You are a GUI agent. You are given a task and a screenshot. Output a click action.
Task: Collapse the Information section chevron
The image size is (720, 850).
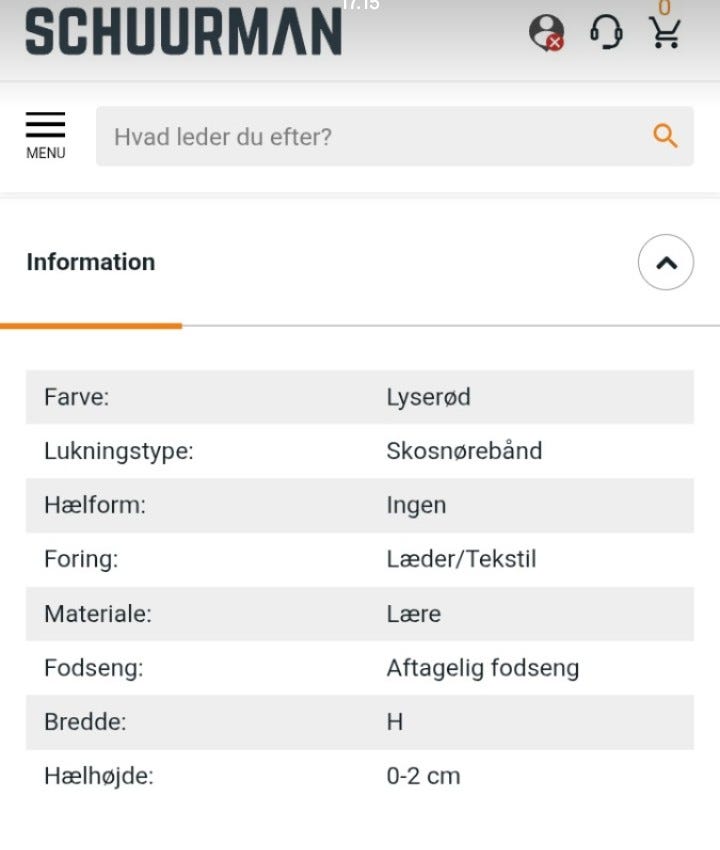click(x=666, y=262)
